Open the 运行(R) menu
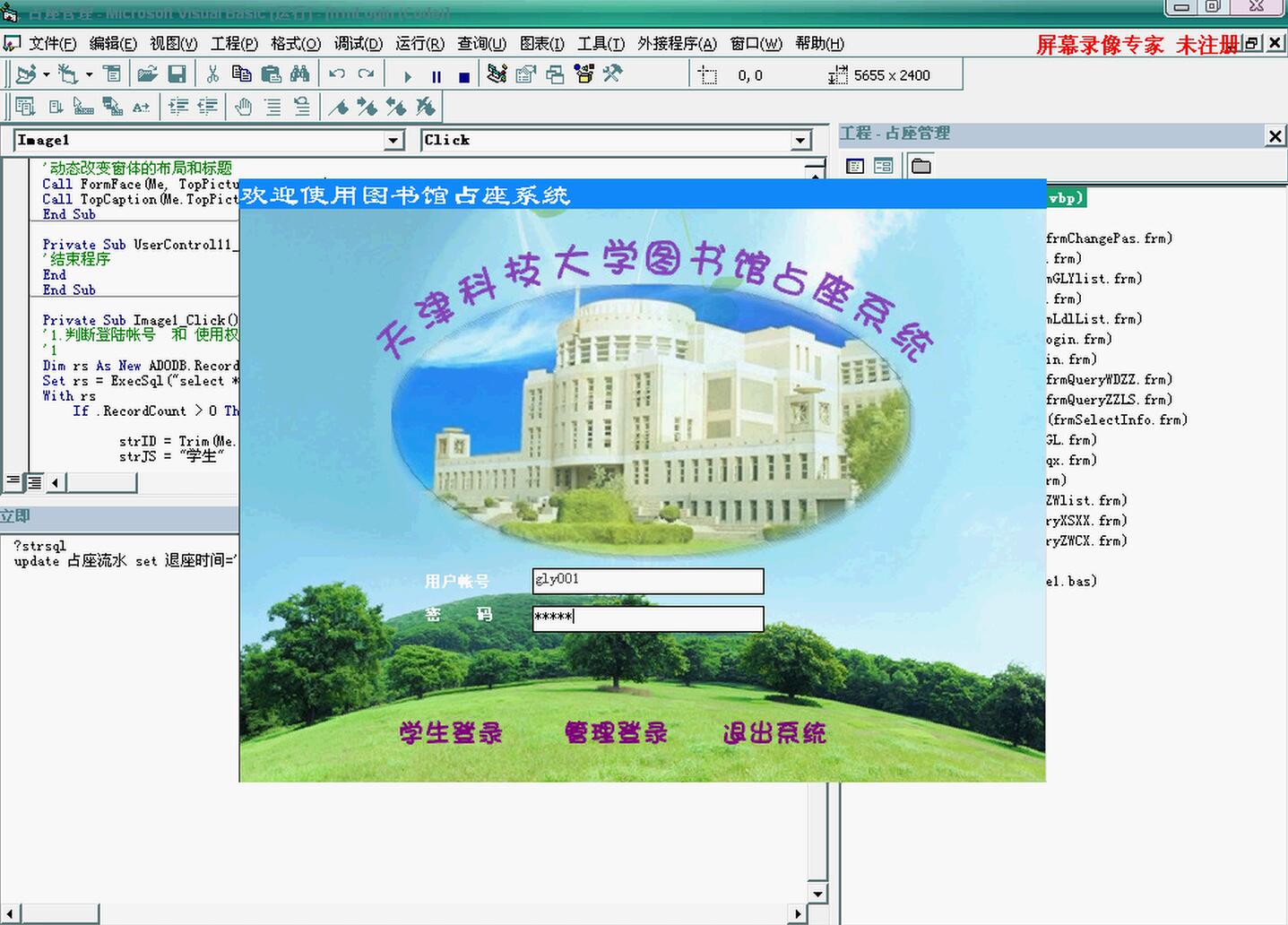Image resolution: width=1288 pixels, height=925 pixels. (x=419, y=43)
